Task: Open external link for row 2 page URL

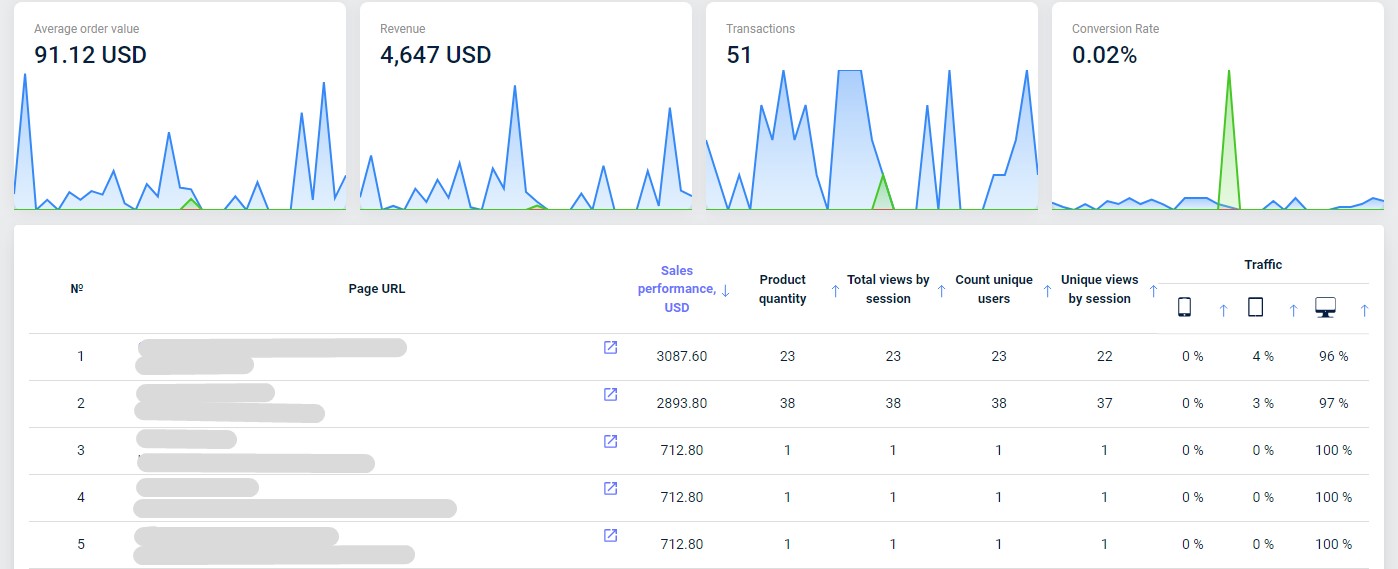Action: point(610,394)
